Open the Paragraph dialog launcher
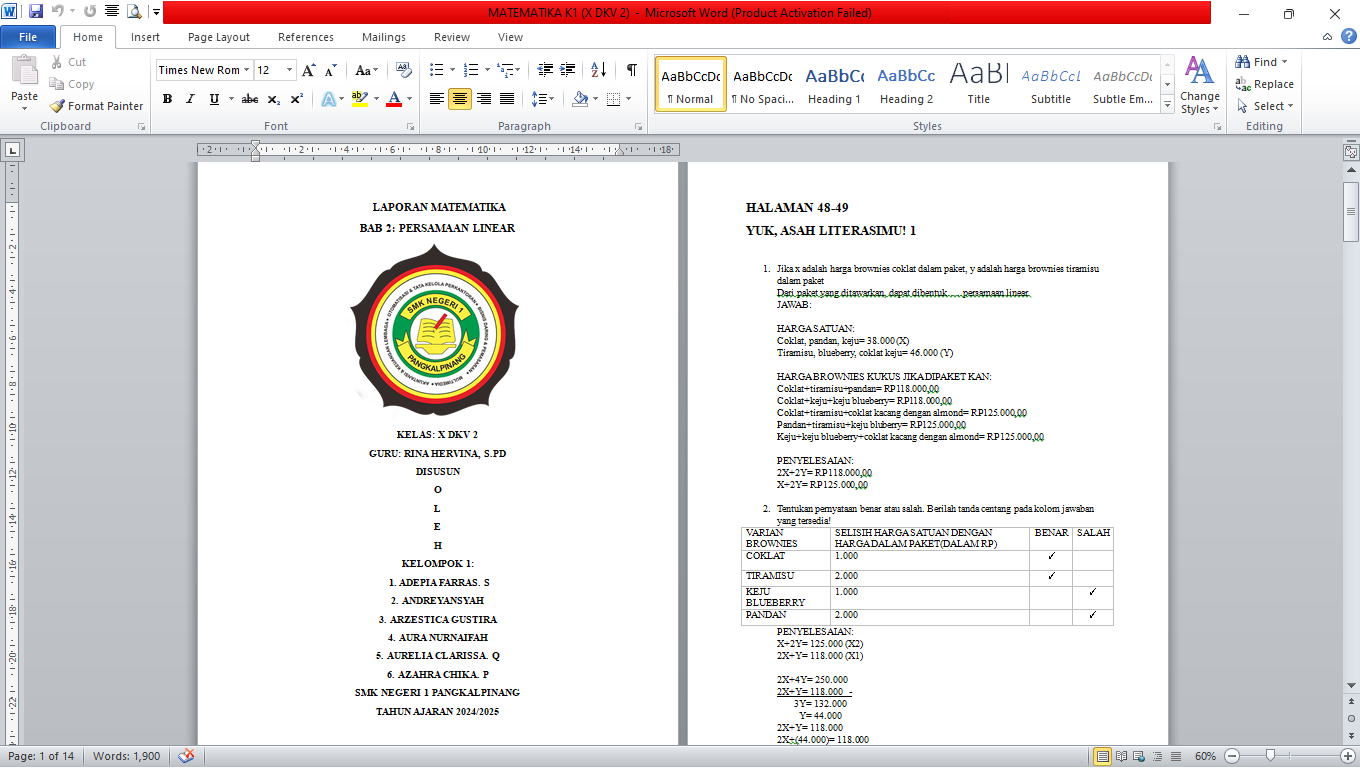This screenshot has width=1360, height=768. (638, 127)
